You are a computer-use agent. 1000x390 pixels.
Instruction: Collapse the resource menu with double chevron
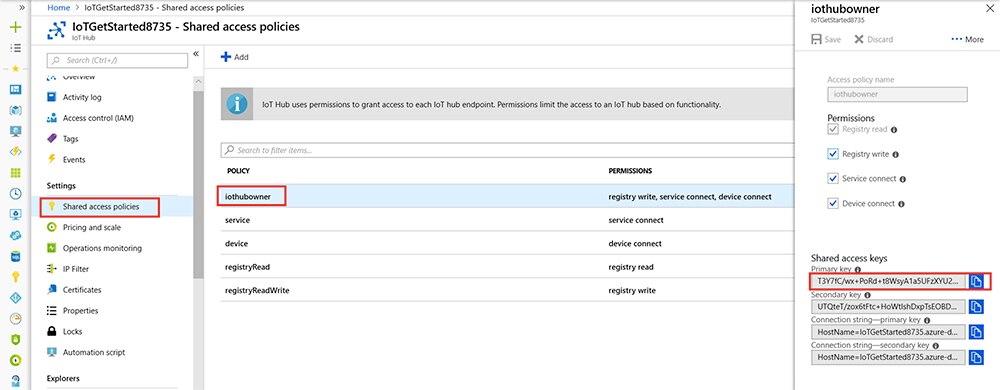196,54
